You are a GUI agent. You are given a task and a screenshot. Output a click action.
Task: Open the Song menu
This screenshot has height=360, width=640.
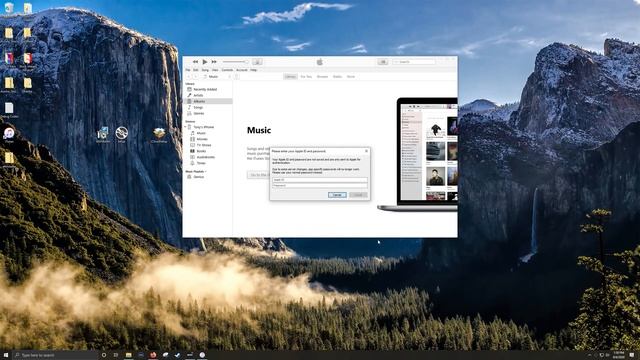[205, 70]
